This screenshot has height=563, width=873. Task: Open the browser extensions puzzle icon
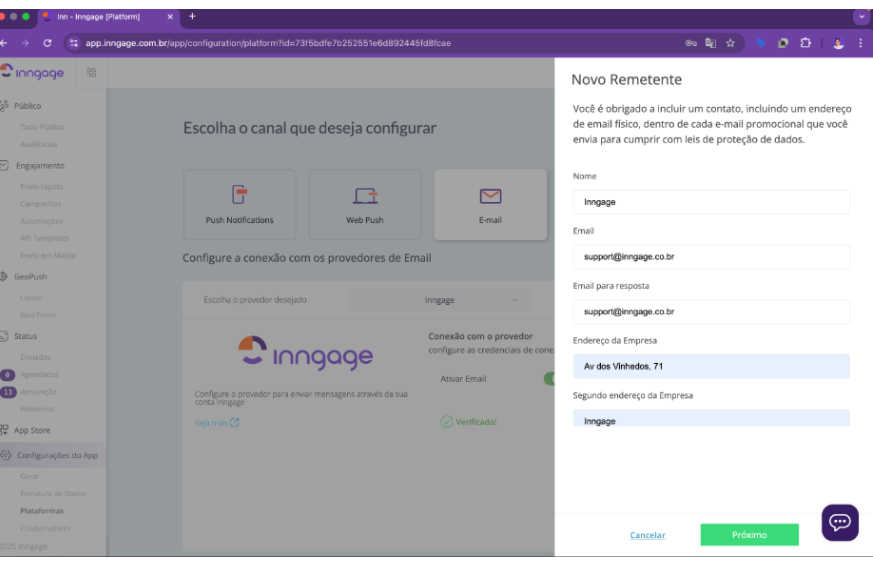point(806,43)
